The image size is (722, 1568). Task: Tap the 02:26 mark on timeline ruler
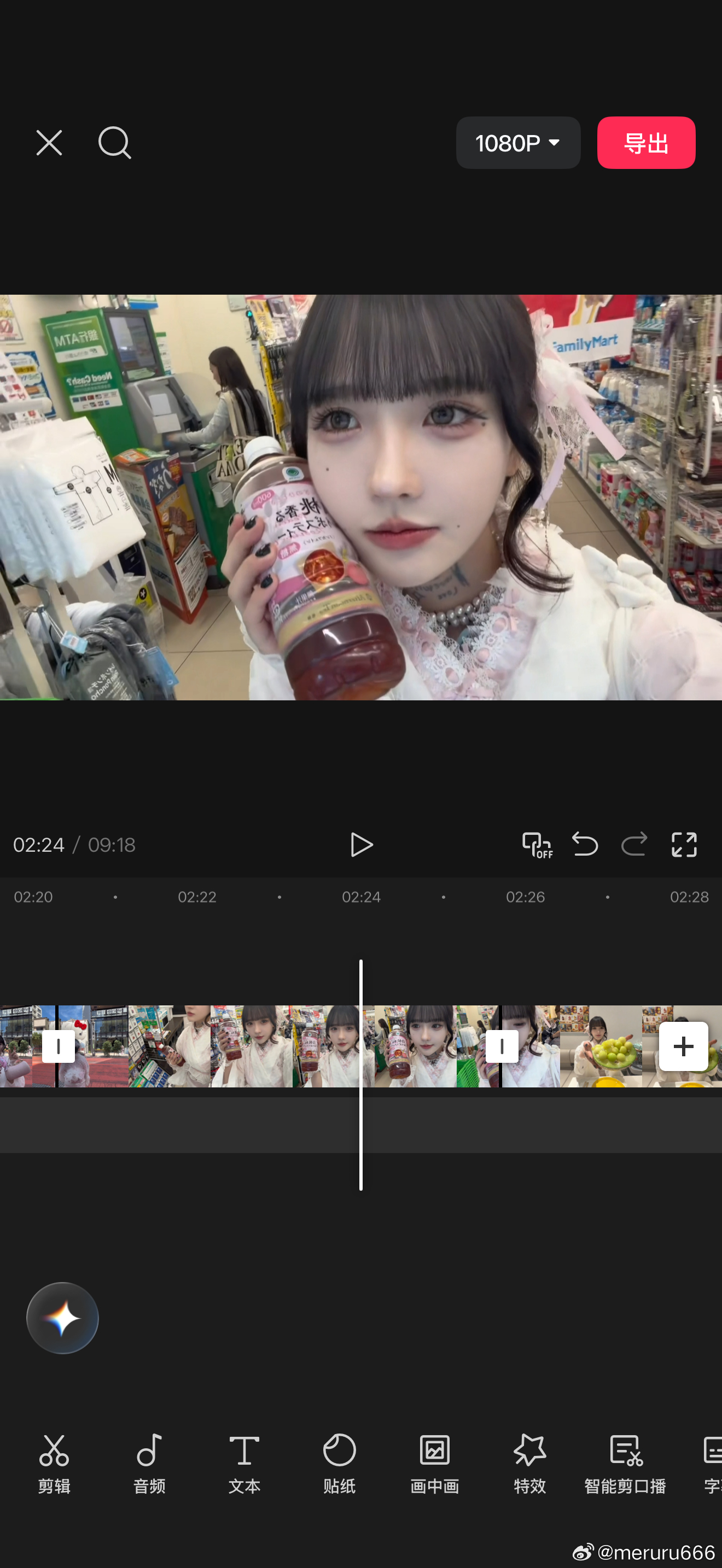[526, 897]
